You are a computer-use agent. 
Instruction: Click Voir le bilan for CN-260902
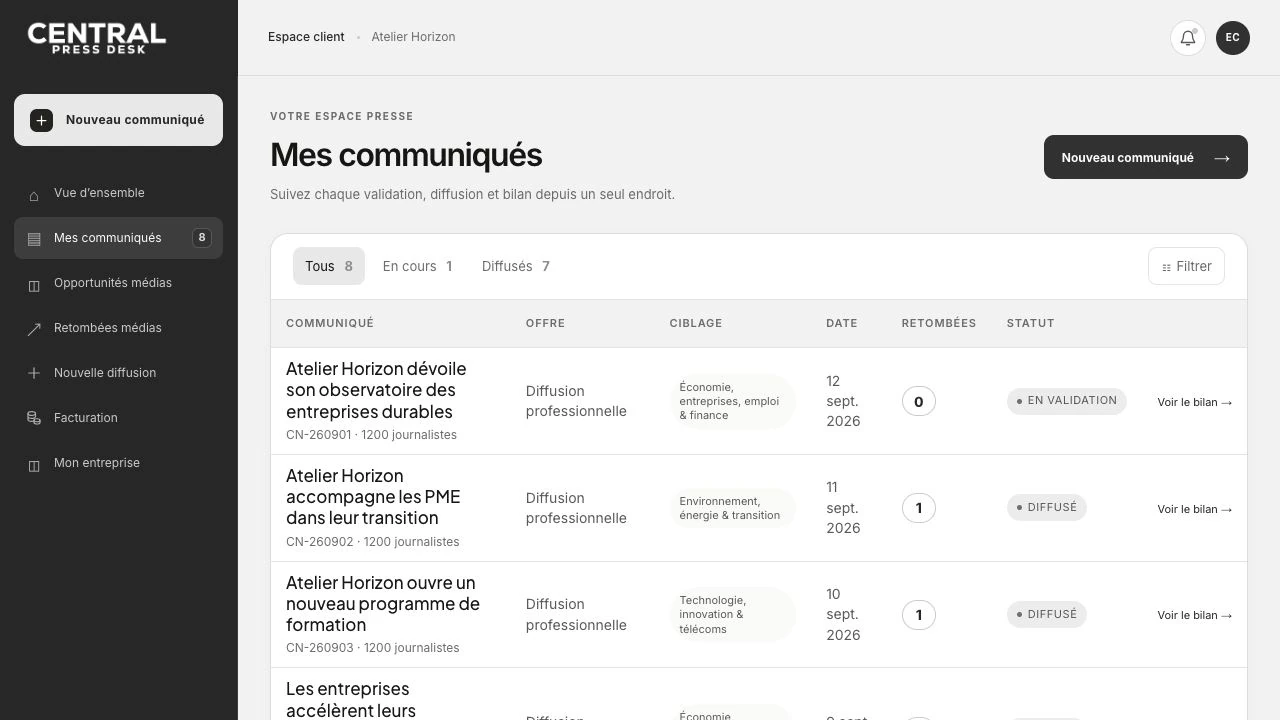pos(1195,509)
